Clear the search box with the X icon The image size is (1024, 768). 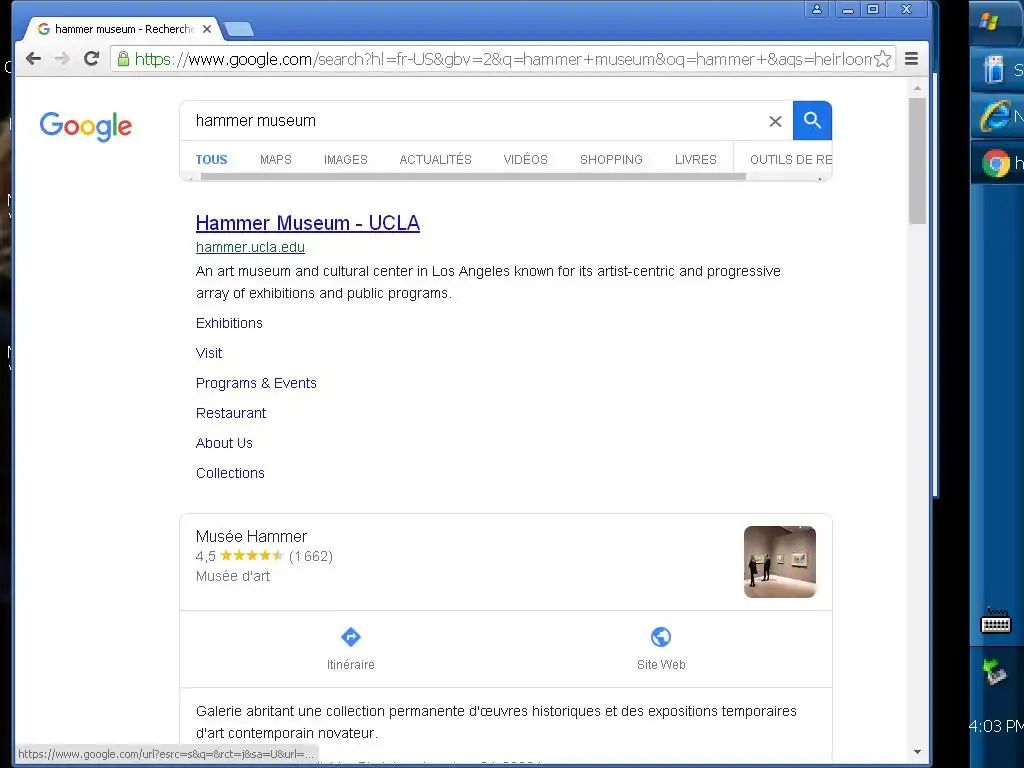pos(775,121)
